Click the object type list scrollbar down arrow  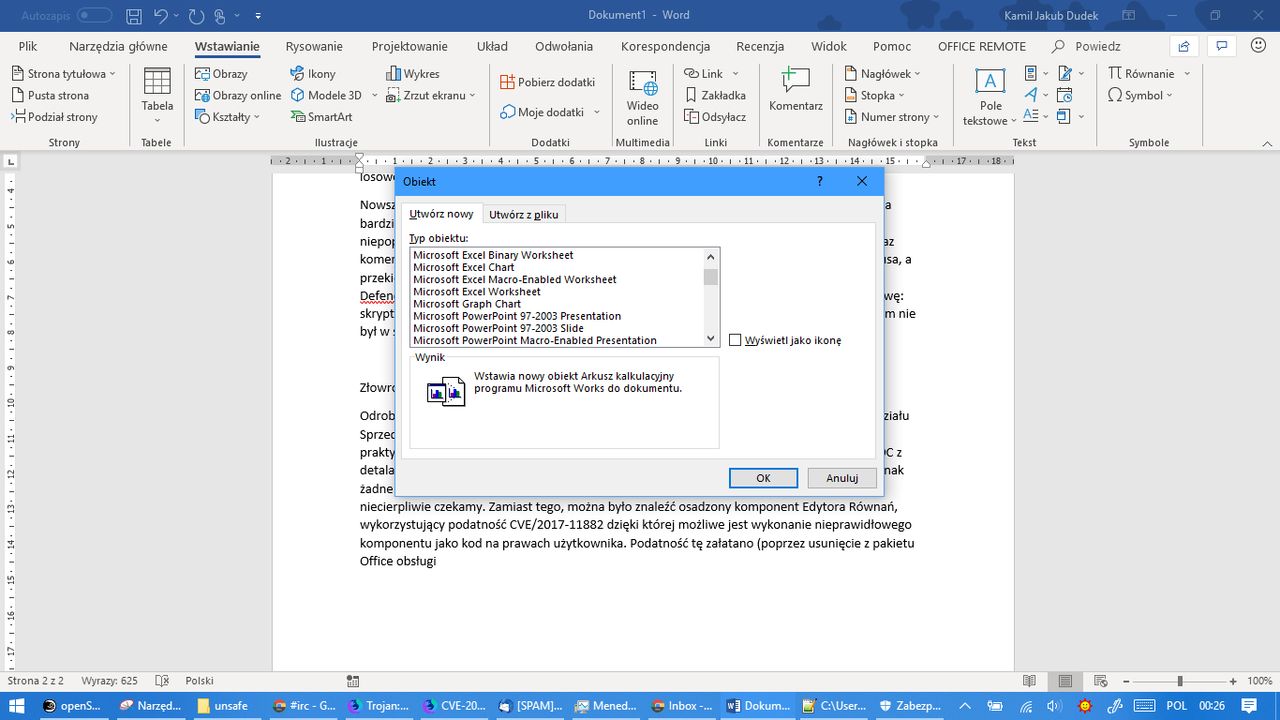(711, 339)
